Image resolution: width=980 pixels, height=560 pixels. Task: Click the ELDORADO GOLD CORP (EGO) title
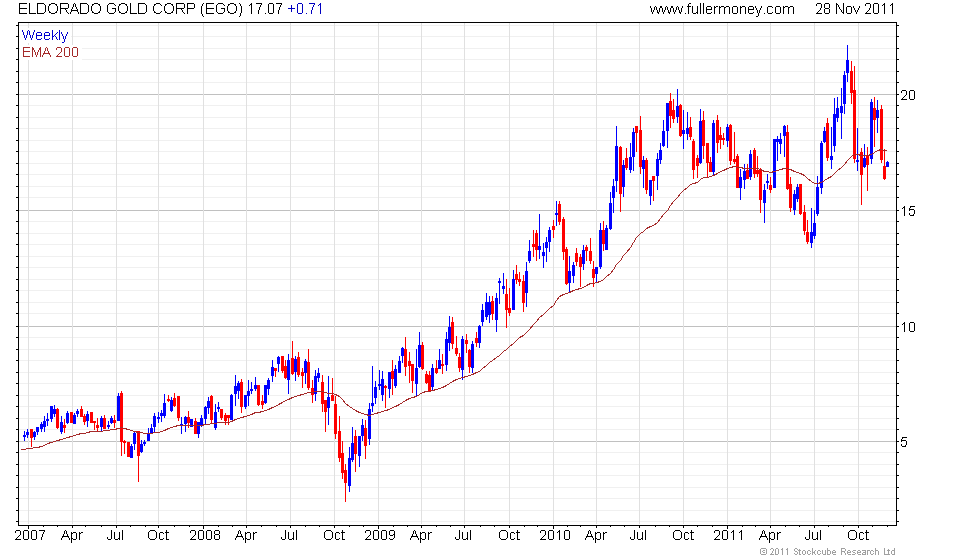130,9
